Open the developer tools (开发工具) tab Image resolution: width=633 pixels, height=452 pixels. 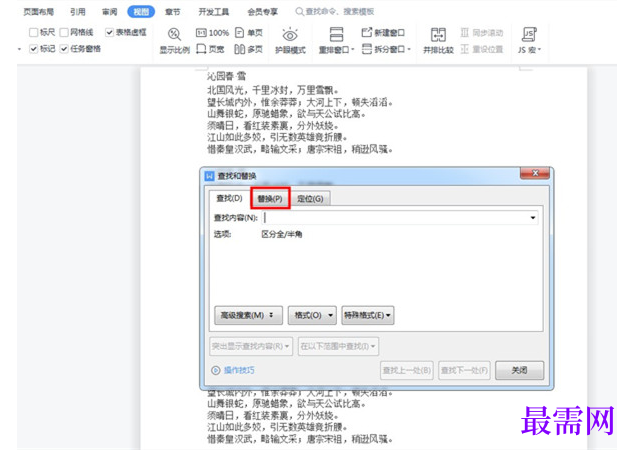[214, 12]
